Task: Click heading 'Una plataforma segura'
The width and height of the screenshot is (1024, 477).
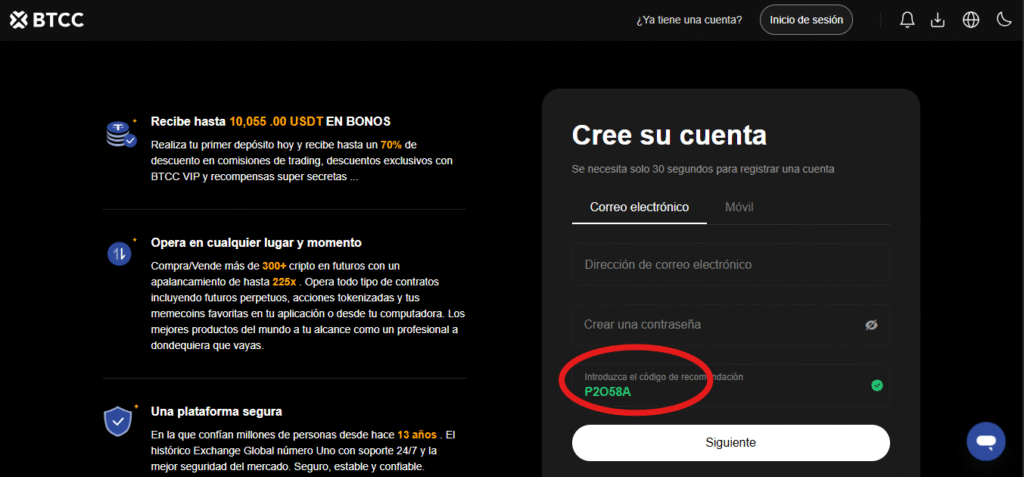Action: (216, 412)
